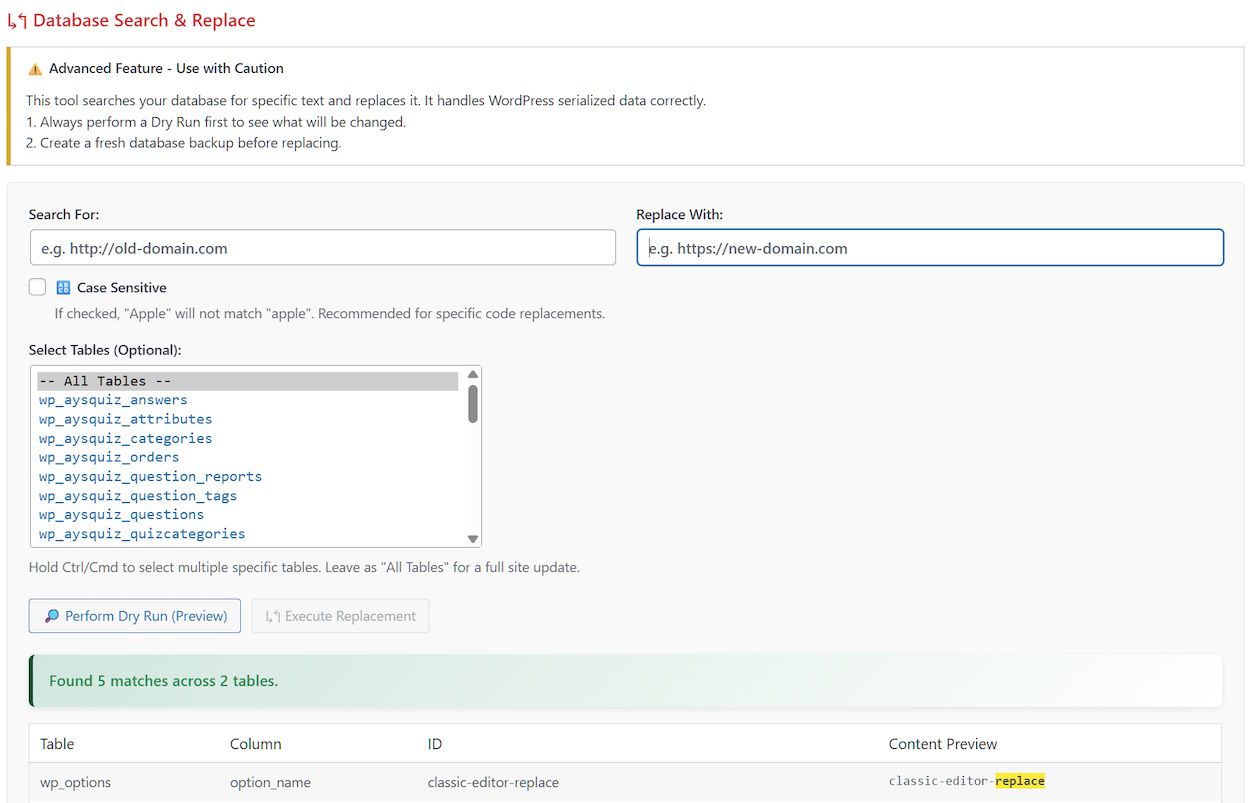1250x803 pixels.
Task: Click the table list scrollbar thumb
Action: coord(473,404)
